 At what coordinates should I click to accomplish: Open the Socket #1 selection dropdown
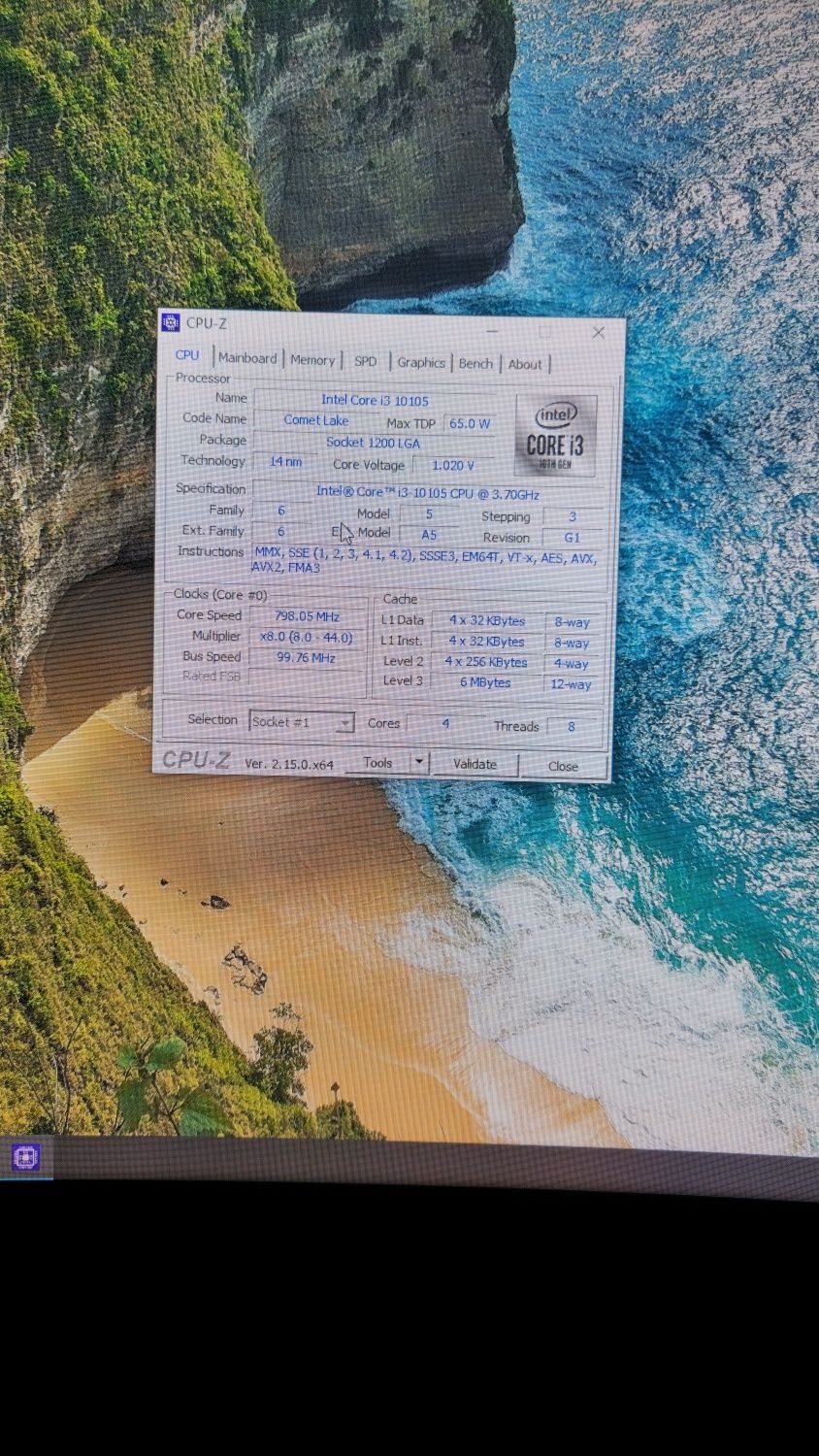tap(302, 722)
